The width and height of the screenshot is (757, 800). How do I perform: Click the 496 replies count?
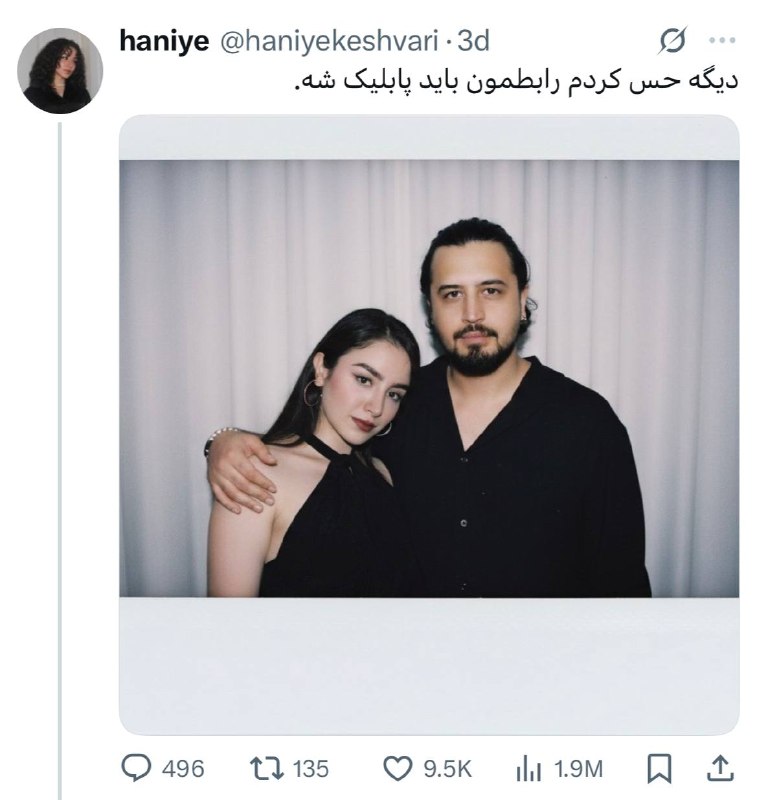pyautogui.click(x=182, y=769)
